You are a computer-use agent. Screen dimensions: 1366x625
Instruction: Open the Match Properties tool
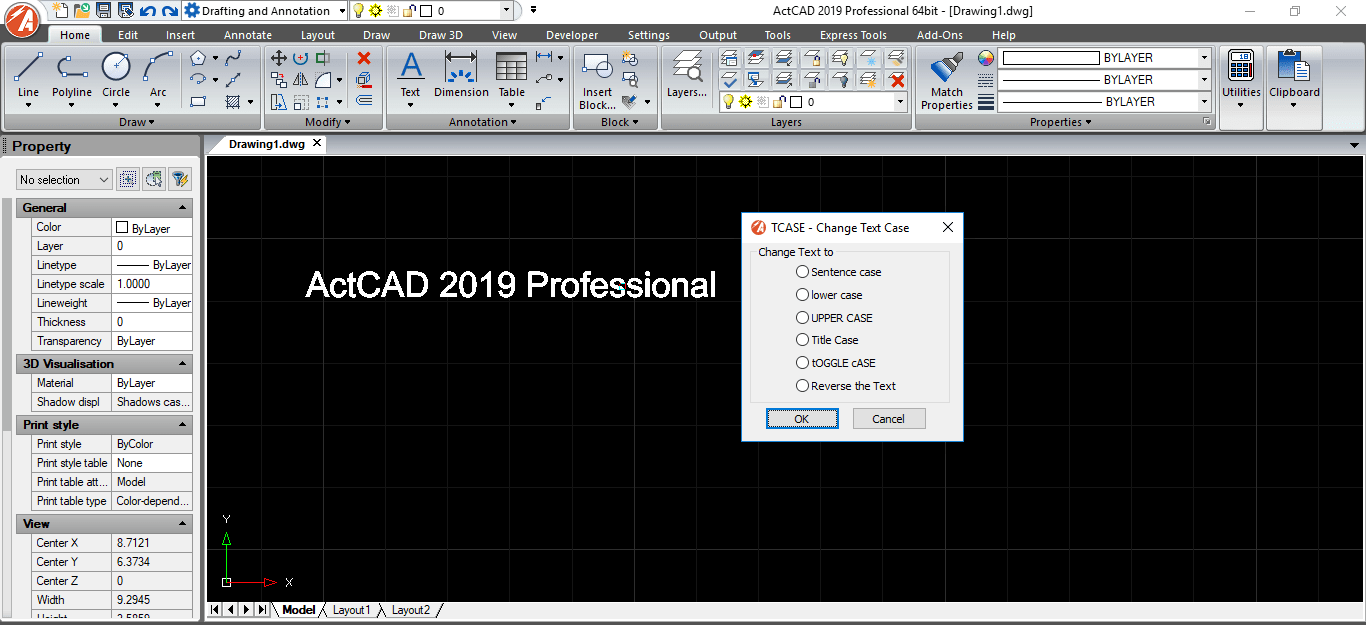pos(947,82)
